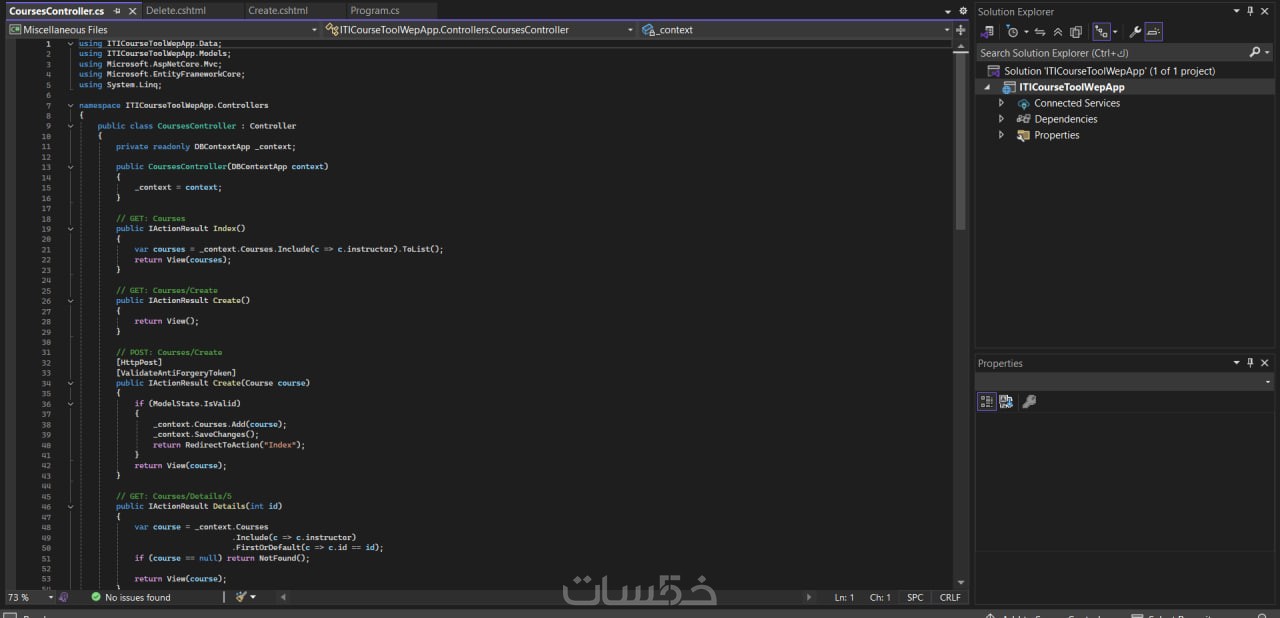Expand the Properties folder node
1280x618 pixels.
tap(1001, 135)
